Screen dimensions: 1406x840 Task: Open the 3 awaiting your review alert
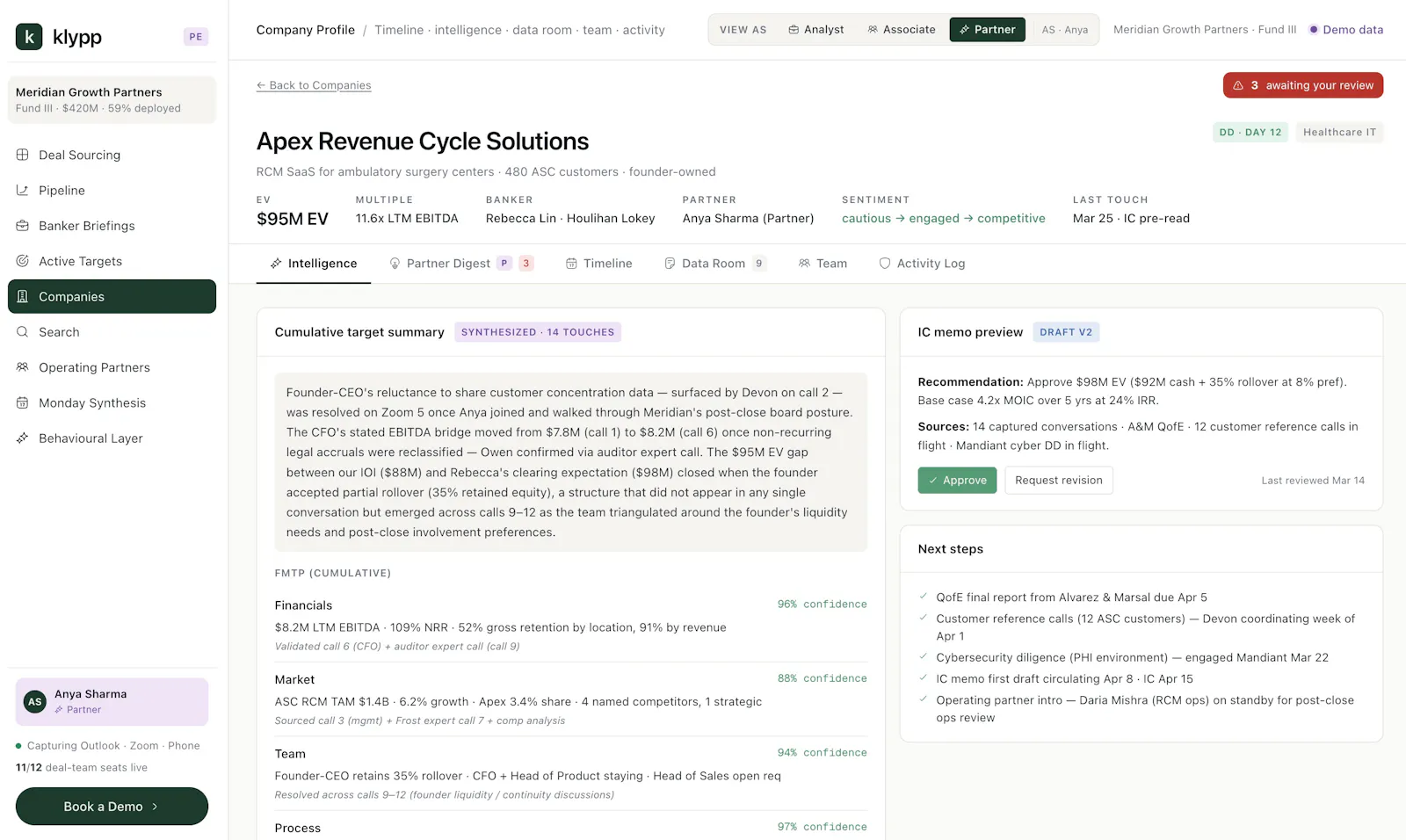click(x=1302, y=85)
